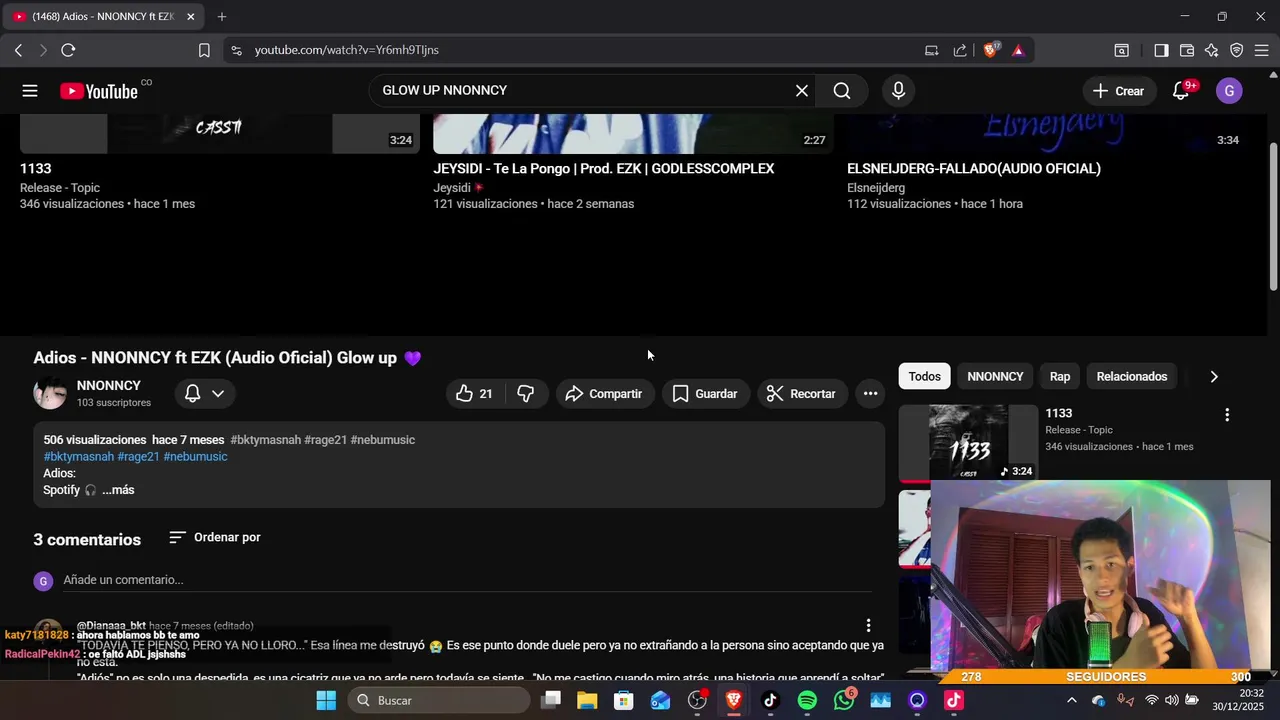The height and width of the screenshot is (720, 1280).
Task: Go back with the browser back arrow
Action: pos(18,50)
